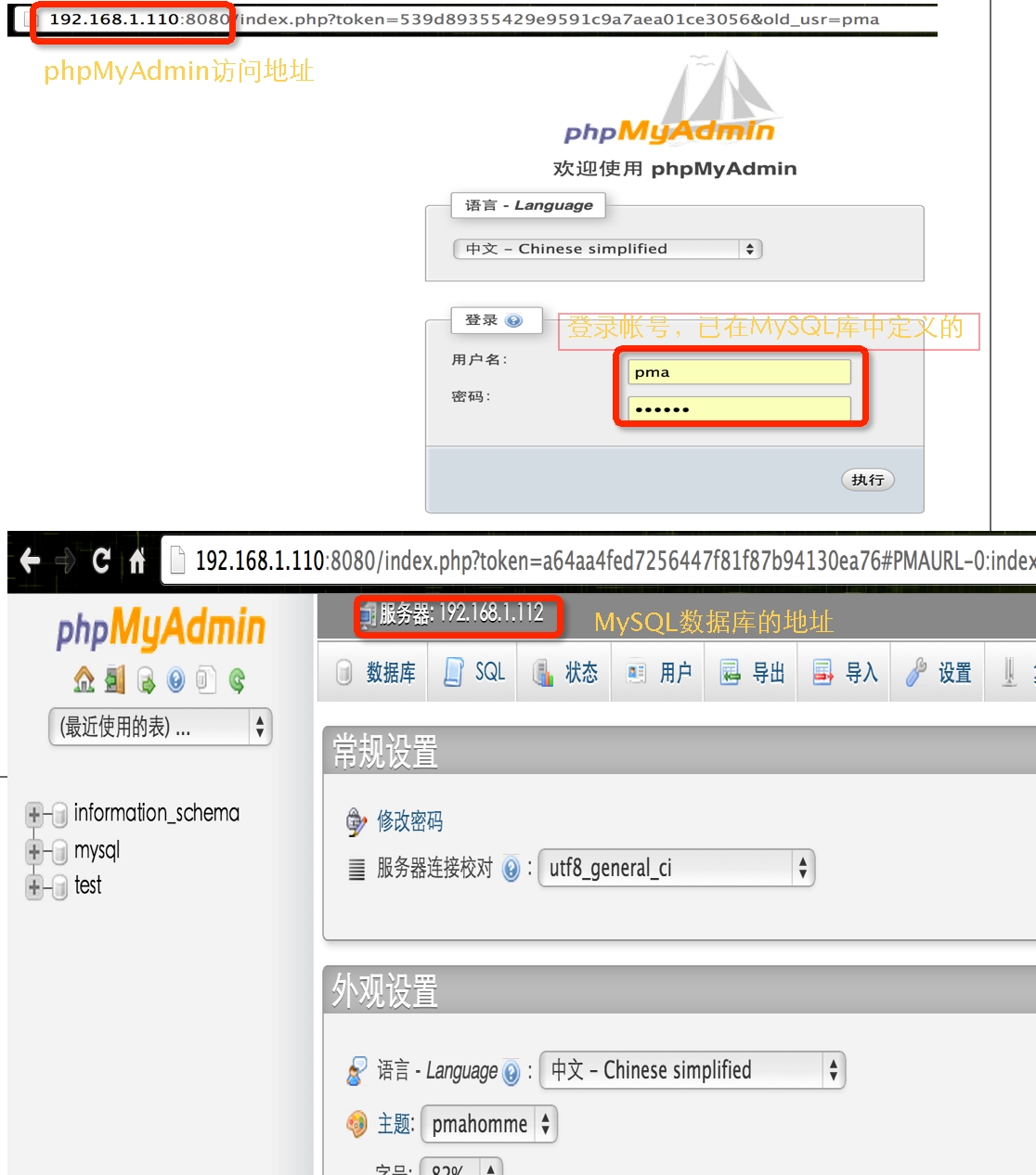Switch to the 用户 tab
The width and height of the screenshot is (1036, 1175).
pos(659,672)
